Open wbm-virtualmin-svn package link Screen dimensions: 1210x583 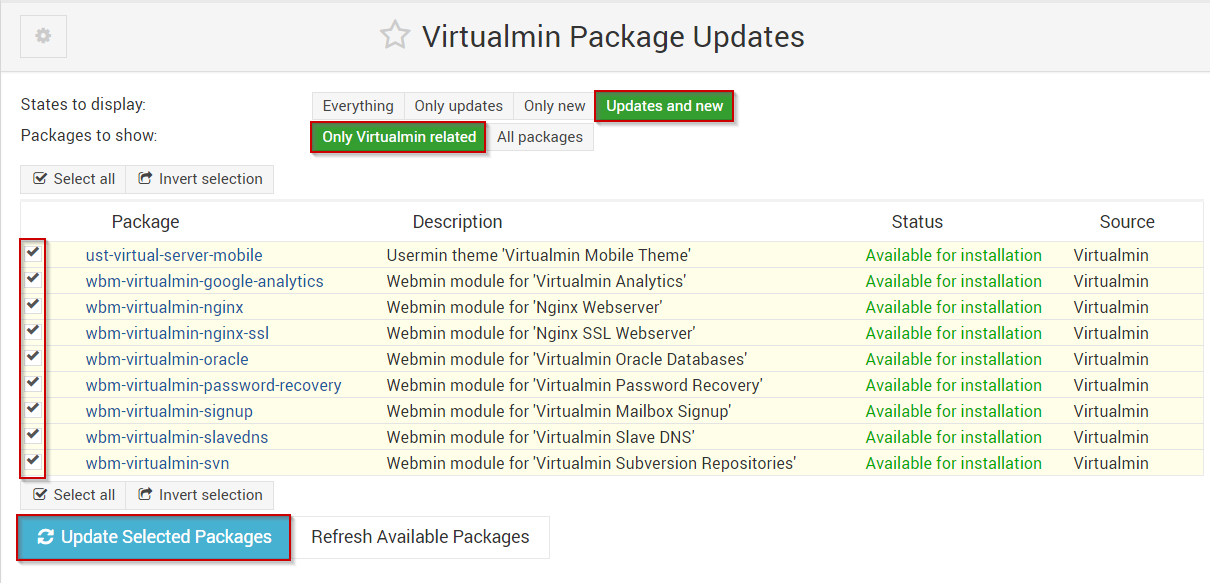(158, 463)
